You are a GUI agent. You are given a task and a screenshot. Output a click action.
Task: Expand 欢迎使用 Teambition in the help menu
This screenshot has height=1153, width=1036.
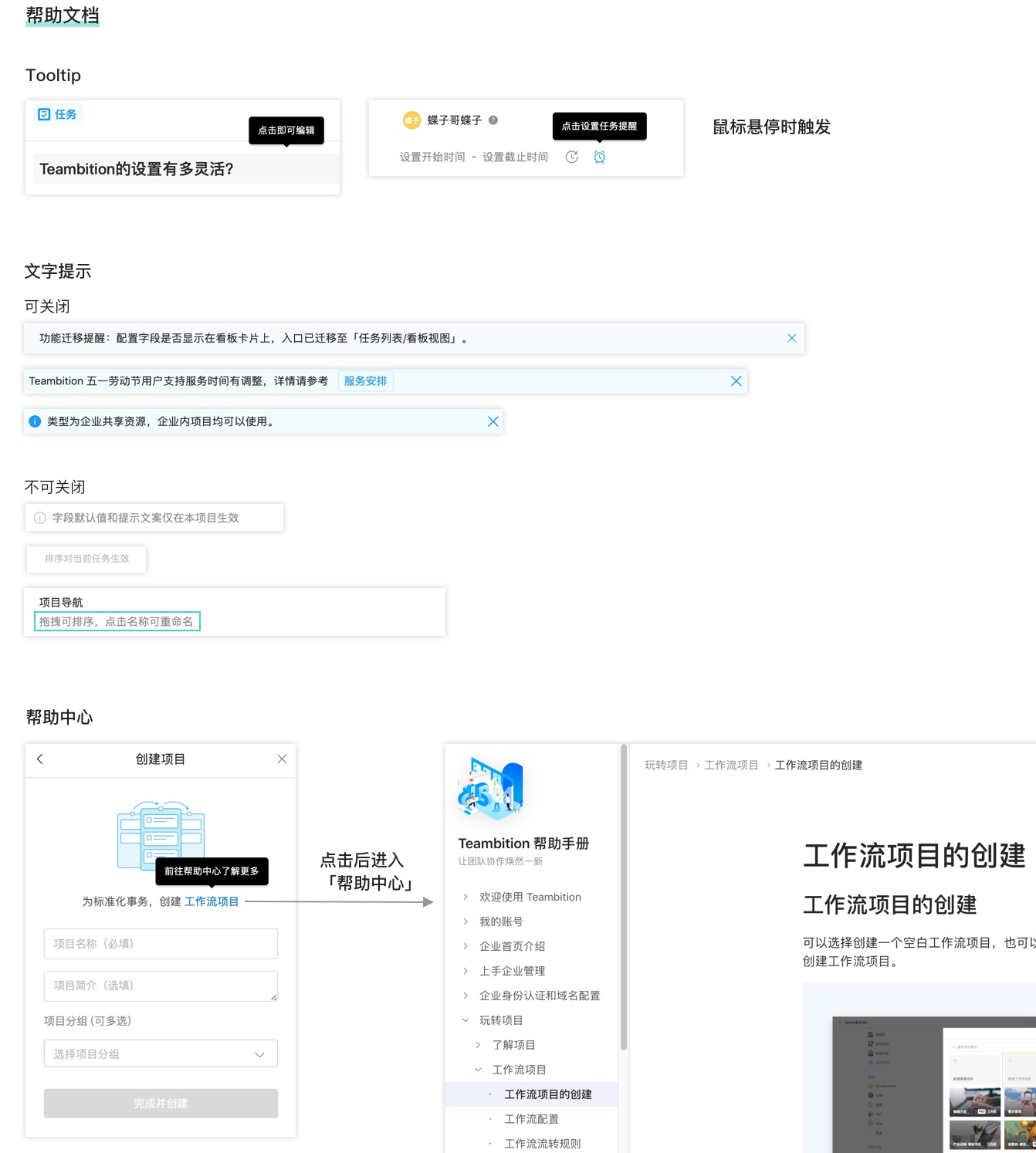tap(466, 897)
